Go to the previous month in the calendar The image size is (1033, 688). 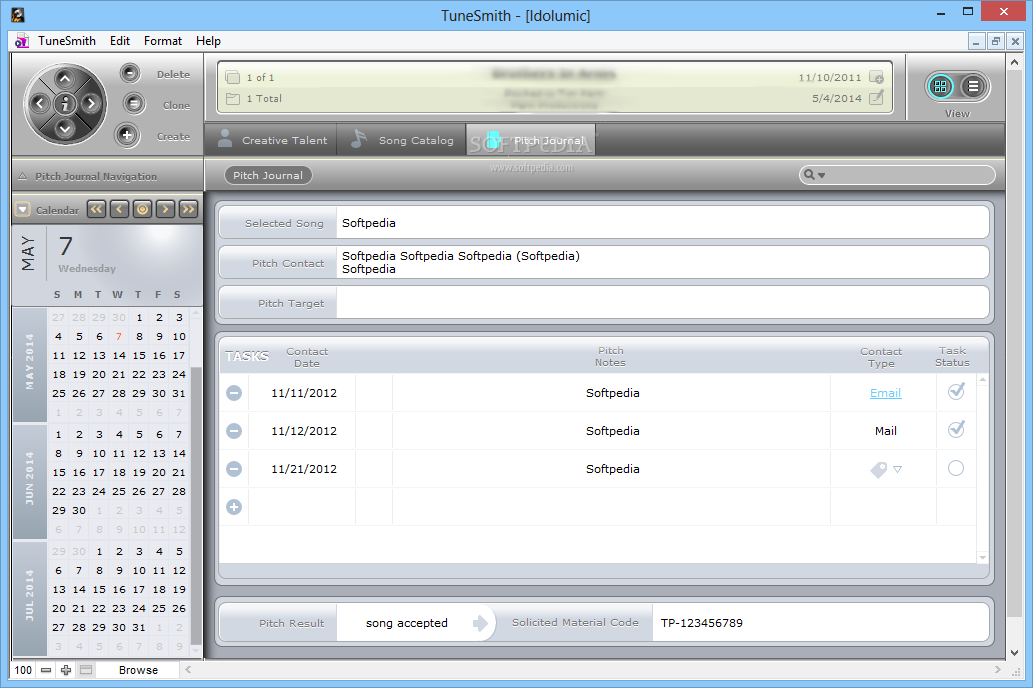click(x=119, y=210)
